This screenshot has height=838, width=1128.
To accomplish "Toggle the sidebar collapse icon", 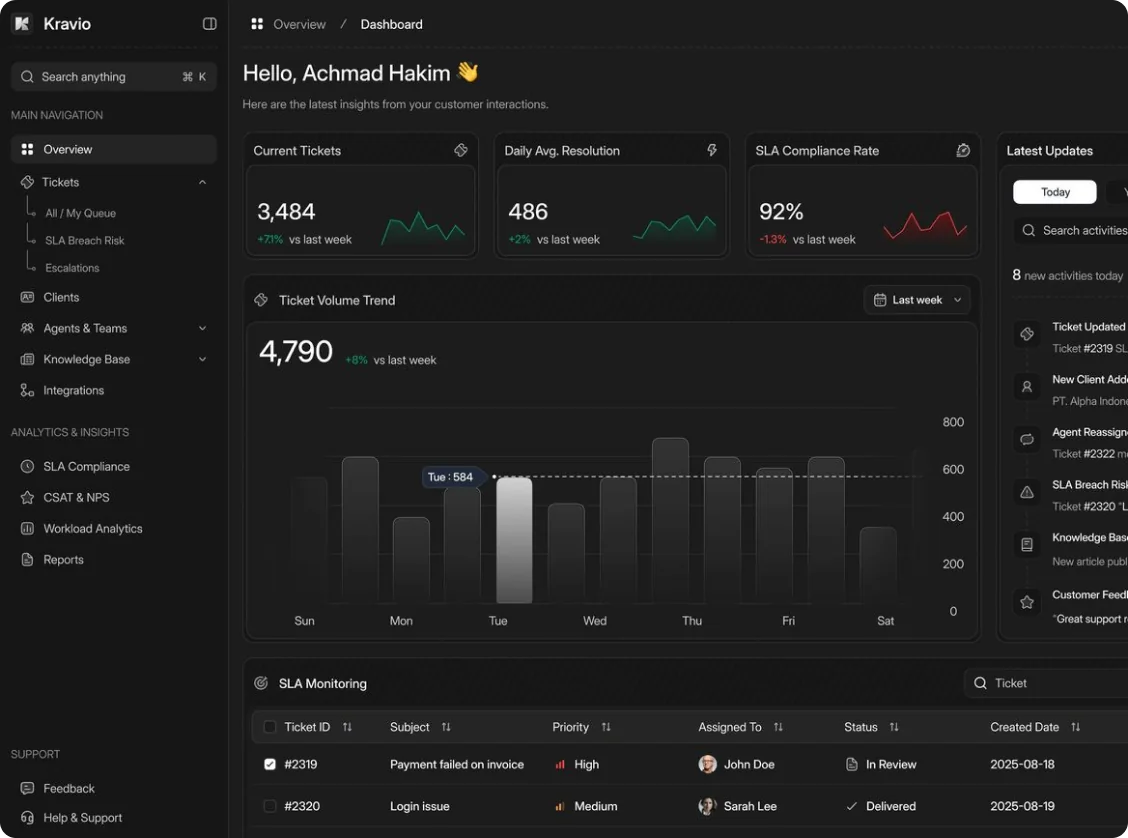I will (209, 24).
